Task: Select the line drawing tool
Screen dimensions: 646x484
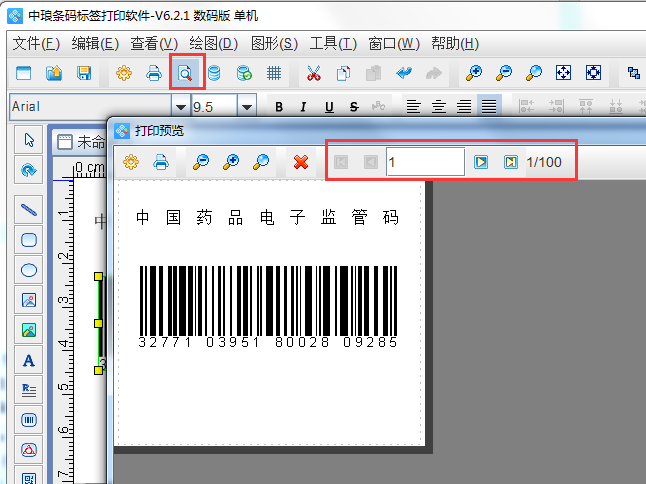Action: tap(28, 210)
